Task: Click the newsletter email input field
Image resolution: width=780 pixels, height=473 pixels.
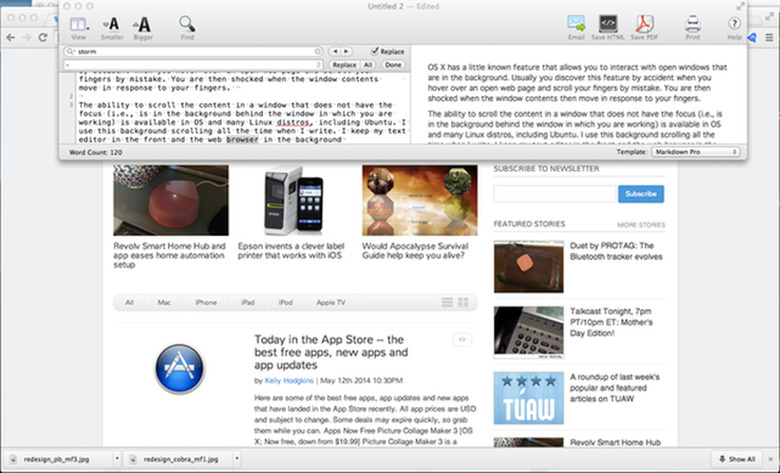Action: [x=554, y=194]
